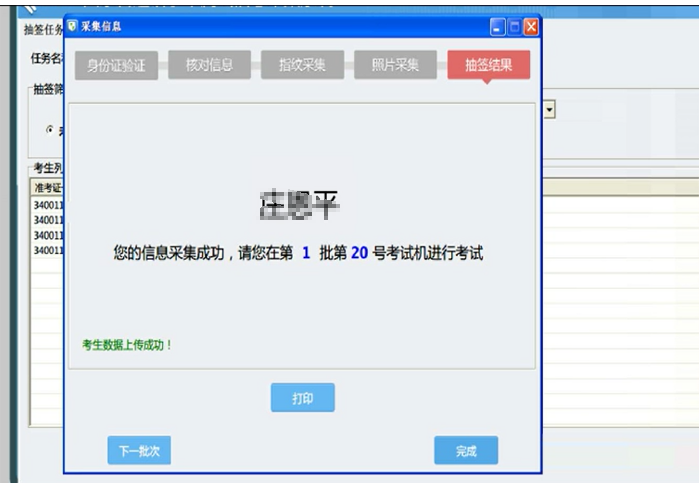Click the shield icon in 采集信息 title bar
The height and width of the screenshot is (483, 699).
[72, 26]
